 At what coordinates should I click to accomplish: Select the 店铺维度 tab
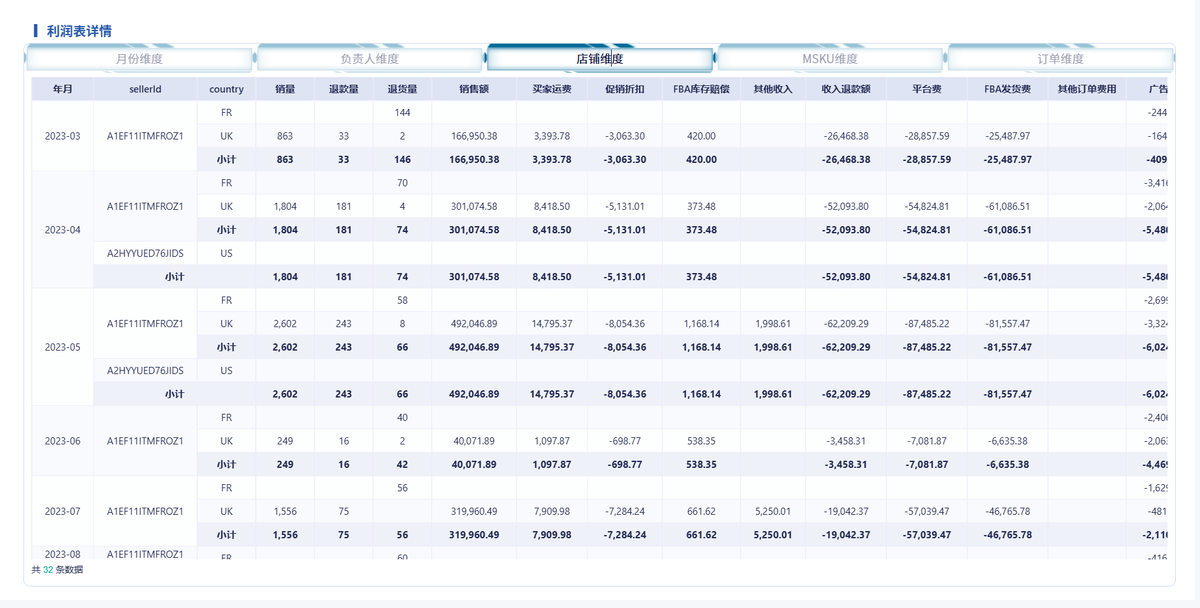599,59
